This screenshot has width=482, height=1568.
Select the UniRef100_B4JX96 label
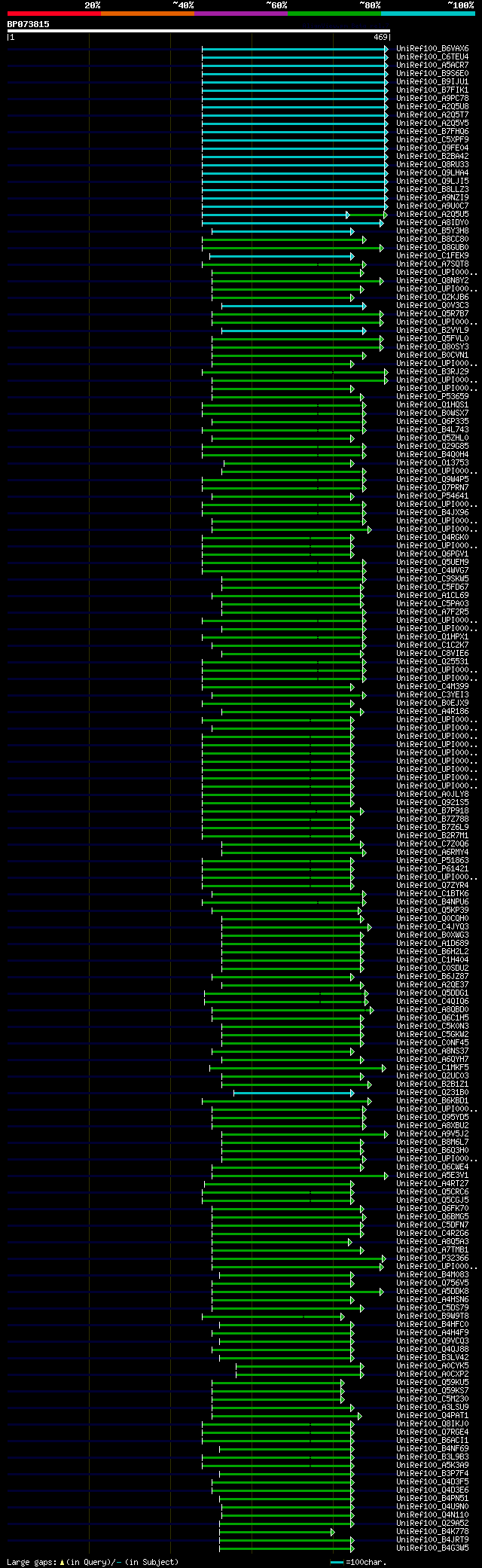pyautogui.click(x=432, y=513)
